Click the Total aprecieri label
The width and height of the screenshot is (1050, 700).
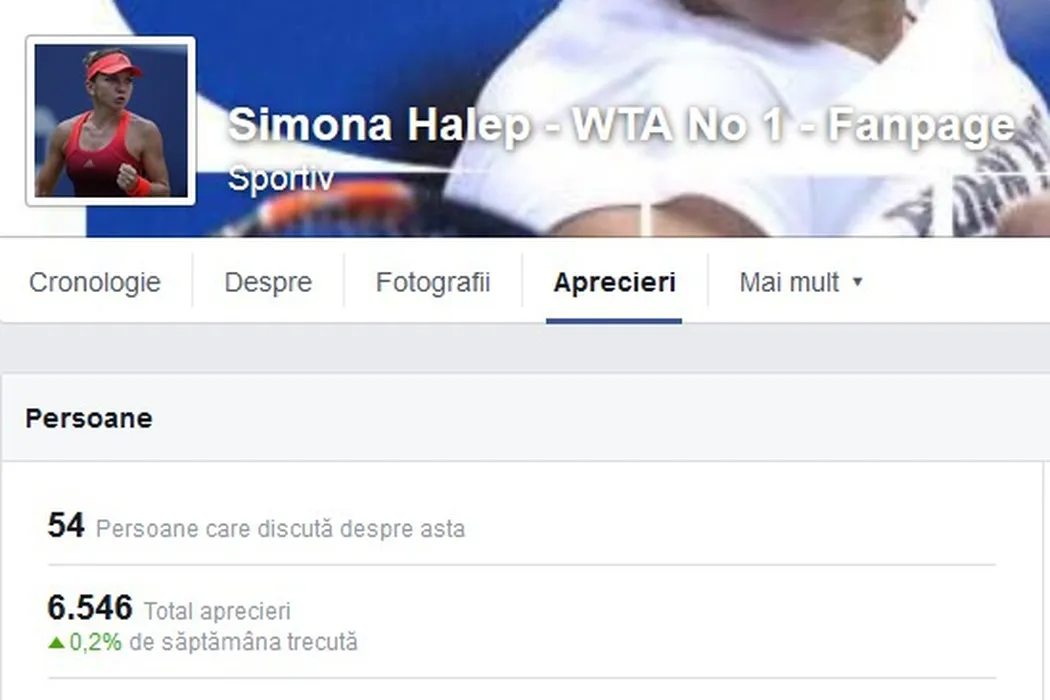218,611
